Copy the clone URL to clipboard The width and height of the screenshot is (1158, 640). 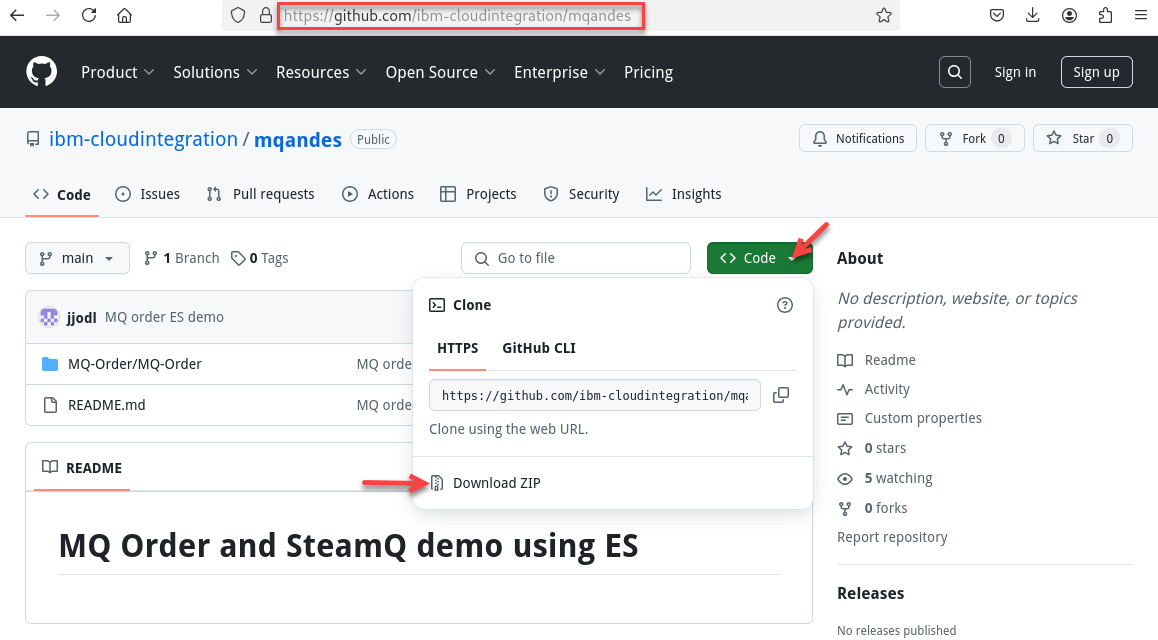point(781,395)
